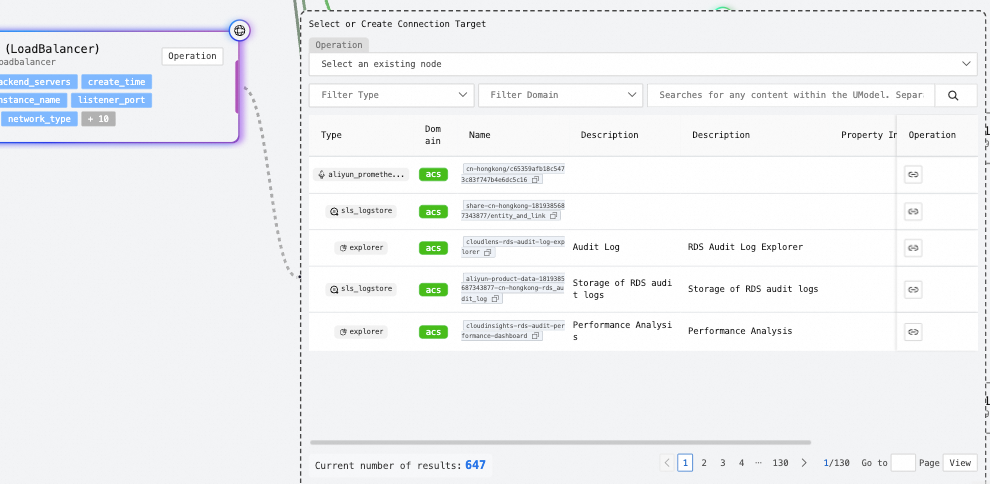Copy the performance-dashboard explorer name
The height and width of the screenshot is (484, 990).
(535, 336)
